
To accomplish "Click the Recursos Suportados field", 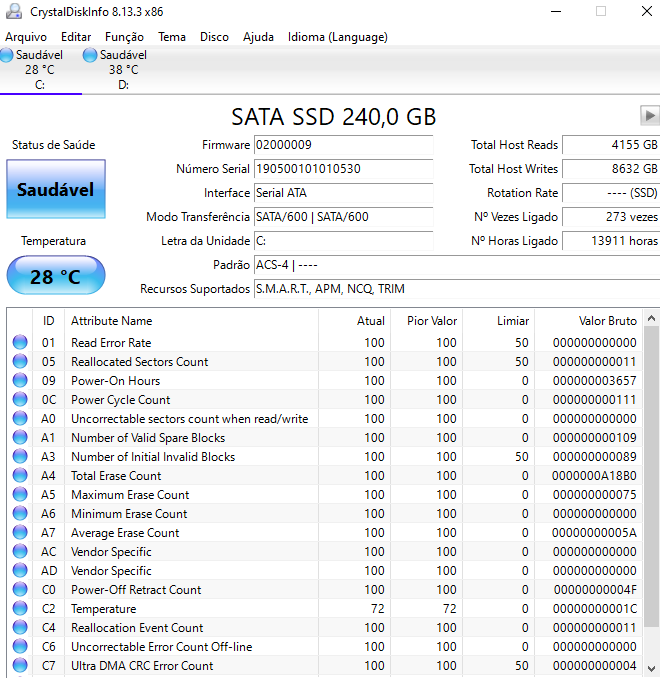I will [x=457, y=289].
